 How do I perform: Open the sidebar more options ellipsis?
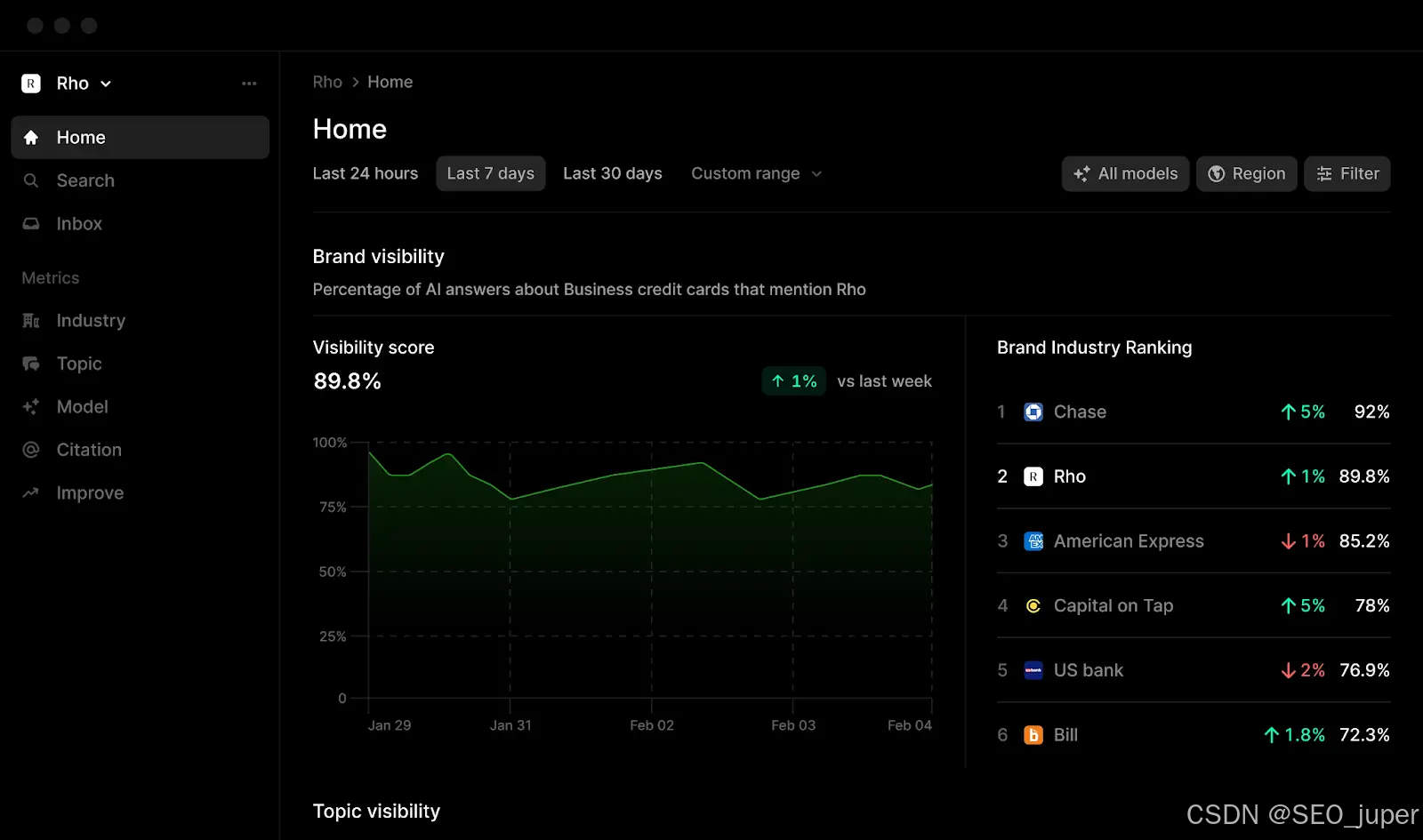click(249, 84)
